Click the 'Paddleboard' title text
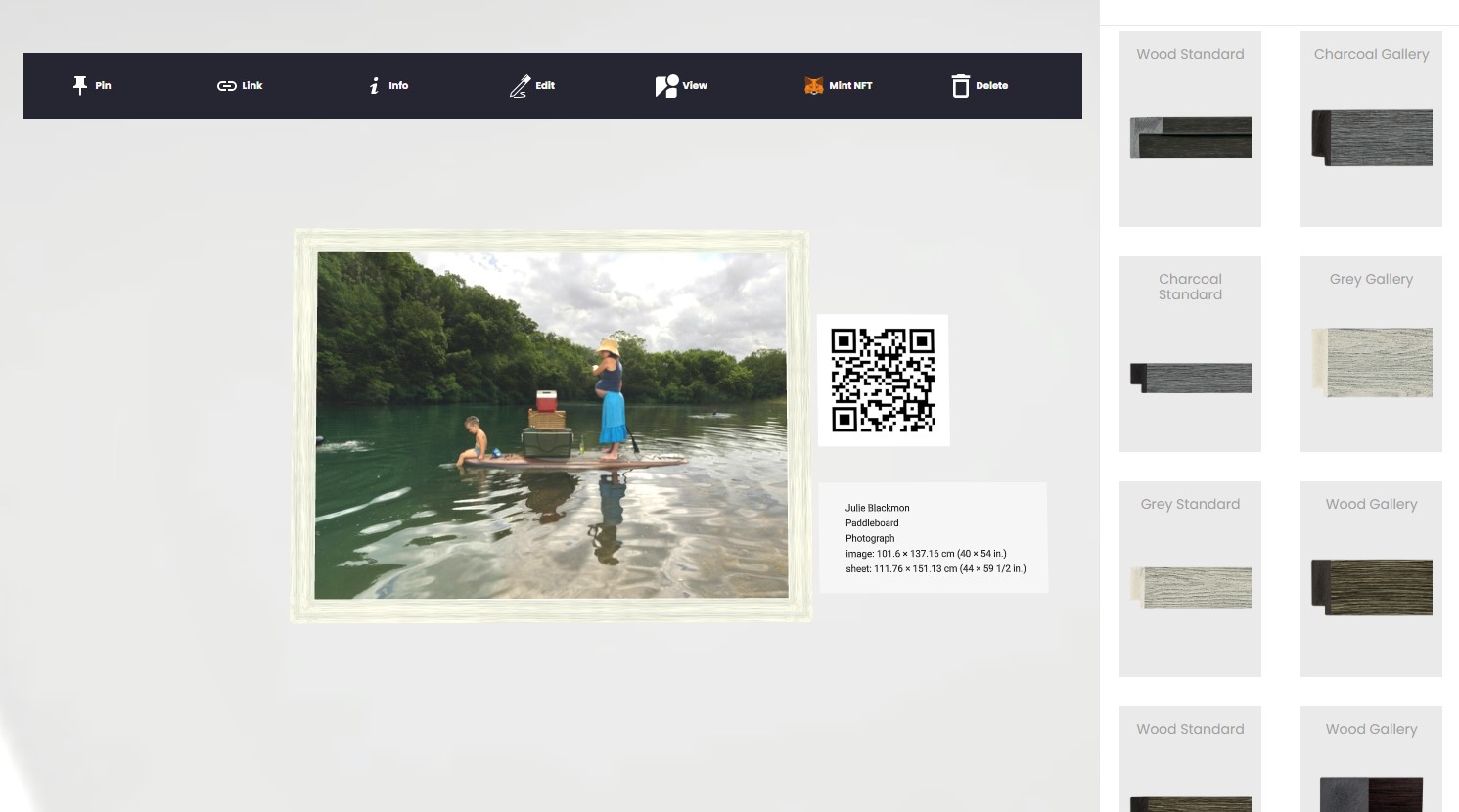 pyautogui.click(x=872, y=523)
